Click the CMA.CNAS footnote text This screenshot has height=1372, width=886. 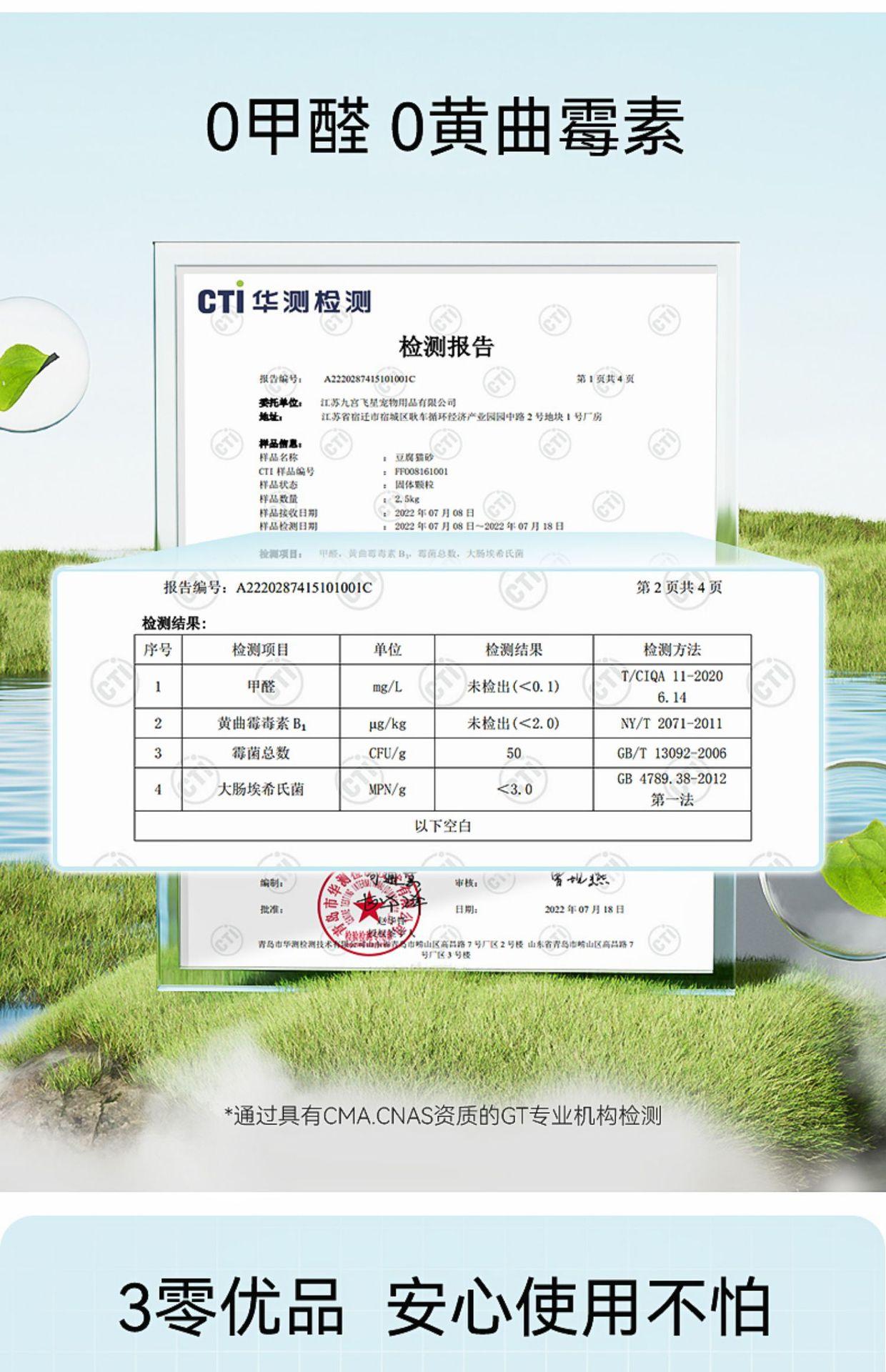click(x=443, y=1115)
